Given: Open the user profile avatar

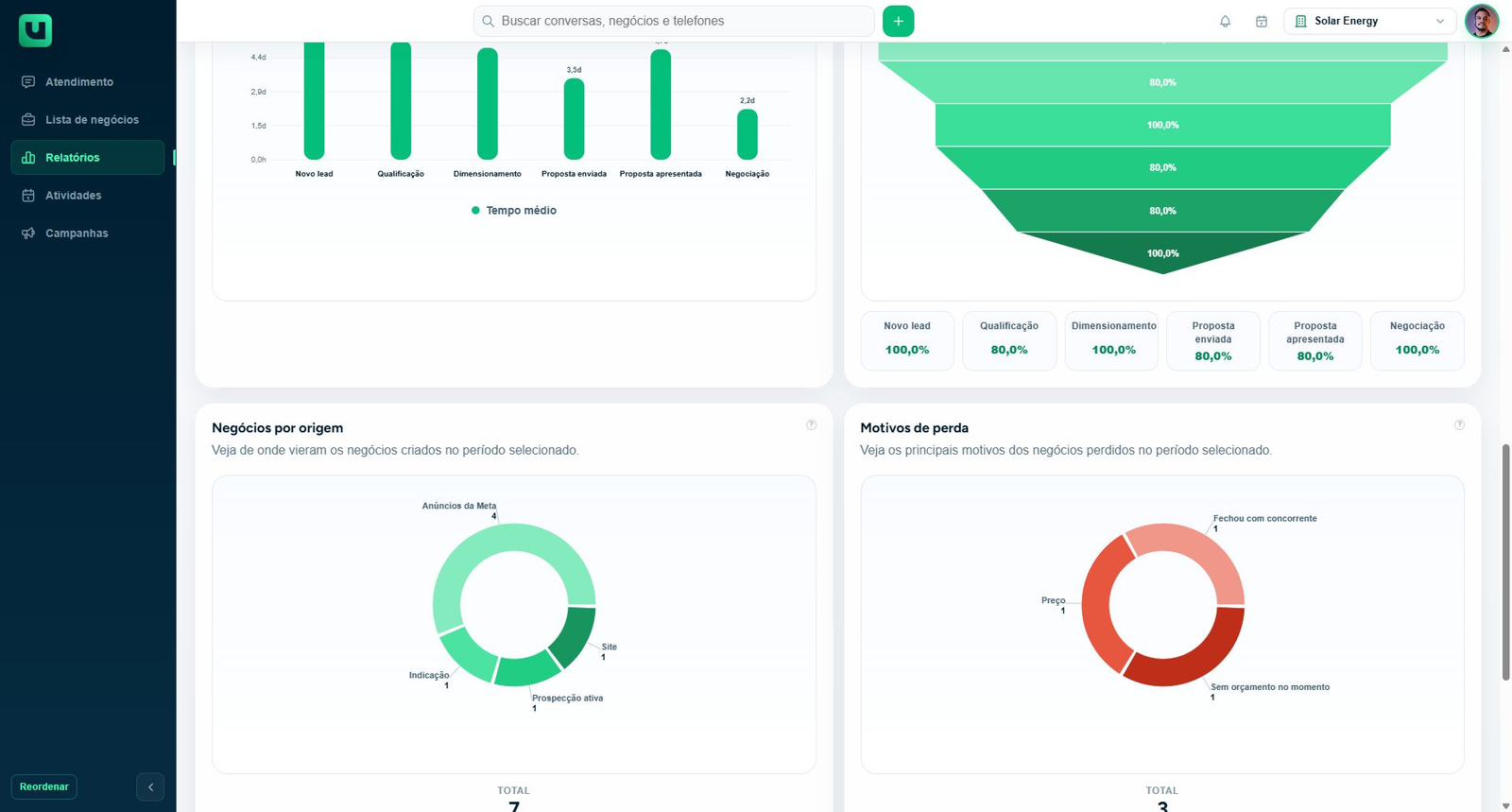Looking at the screenshot, I should (x=1482, y=21).
